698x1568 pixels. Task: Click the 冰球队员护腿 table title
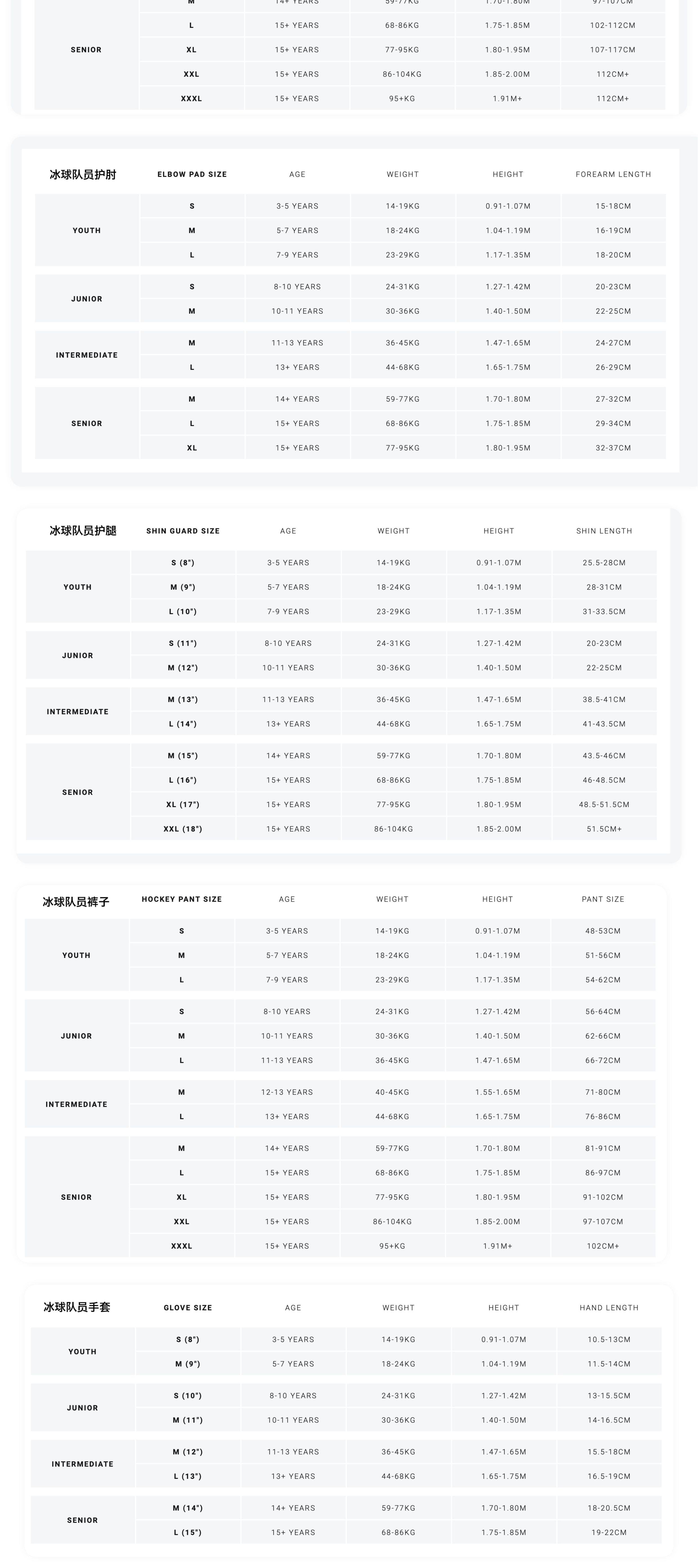[83, 531]
